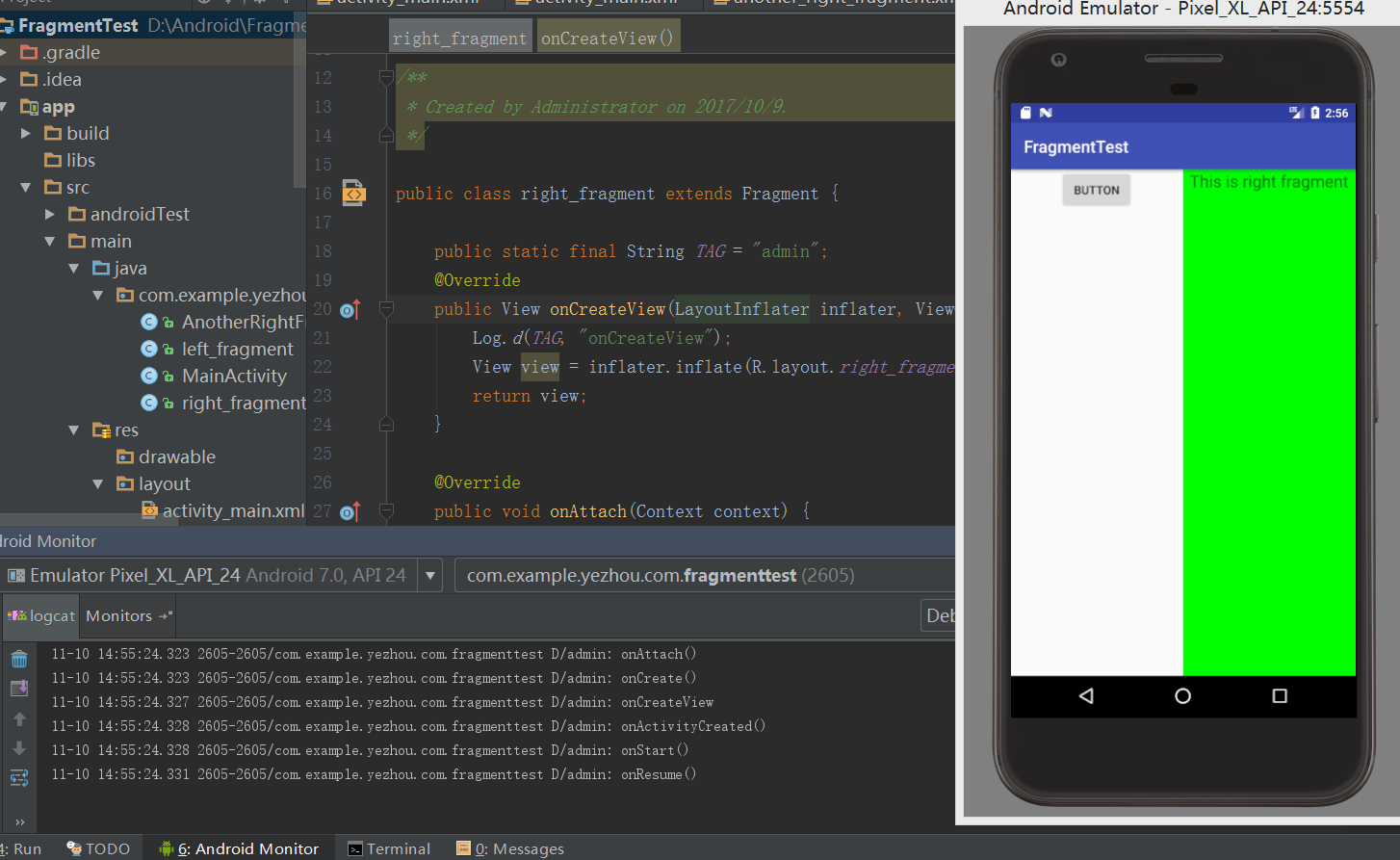Click the onAttach() logcat line
This screenshot has height=860, width=1400.
[374, 654]
